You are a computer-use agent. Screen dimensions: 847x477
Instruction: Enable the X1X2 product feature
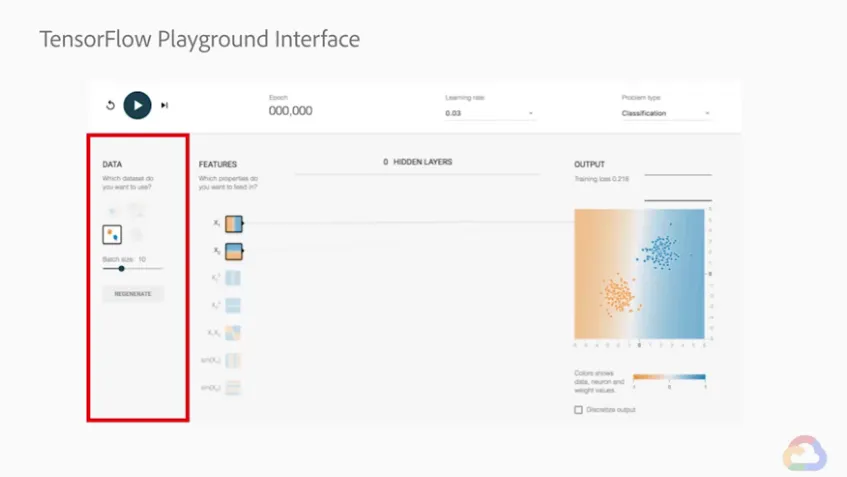coord(233,333)
